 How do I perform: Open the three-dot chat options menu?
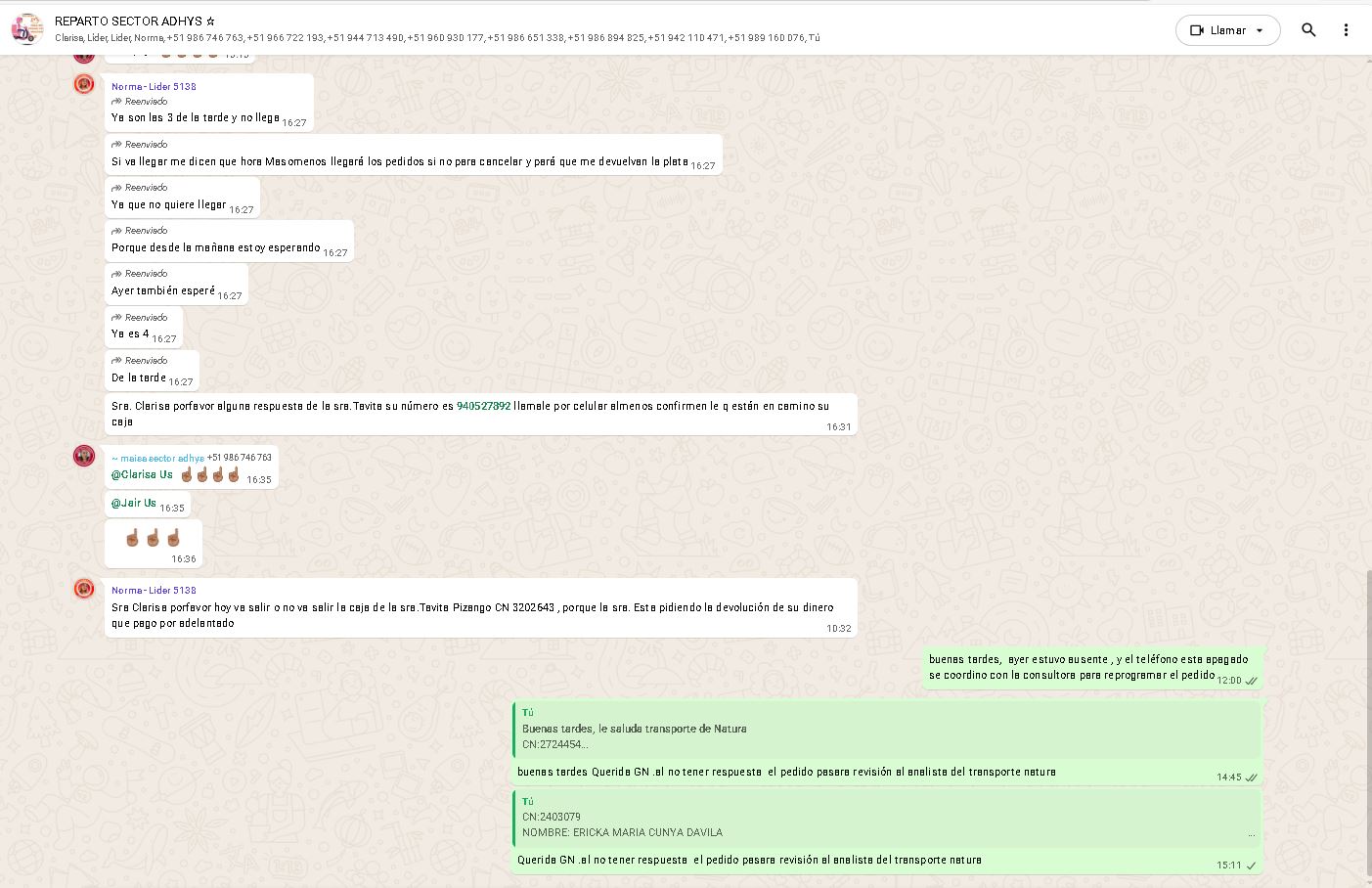[x=1346, y=30]
